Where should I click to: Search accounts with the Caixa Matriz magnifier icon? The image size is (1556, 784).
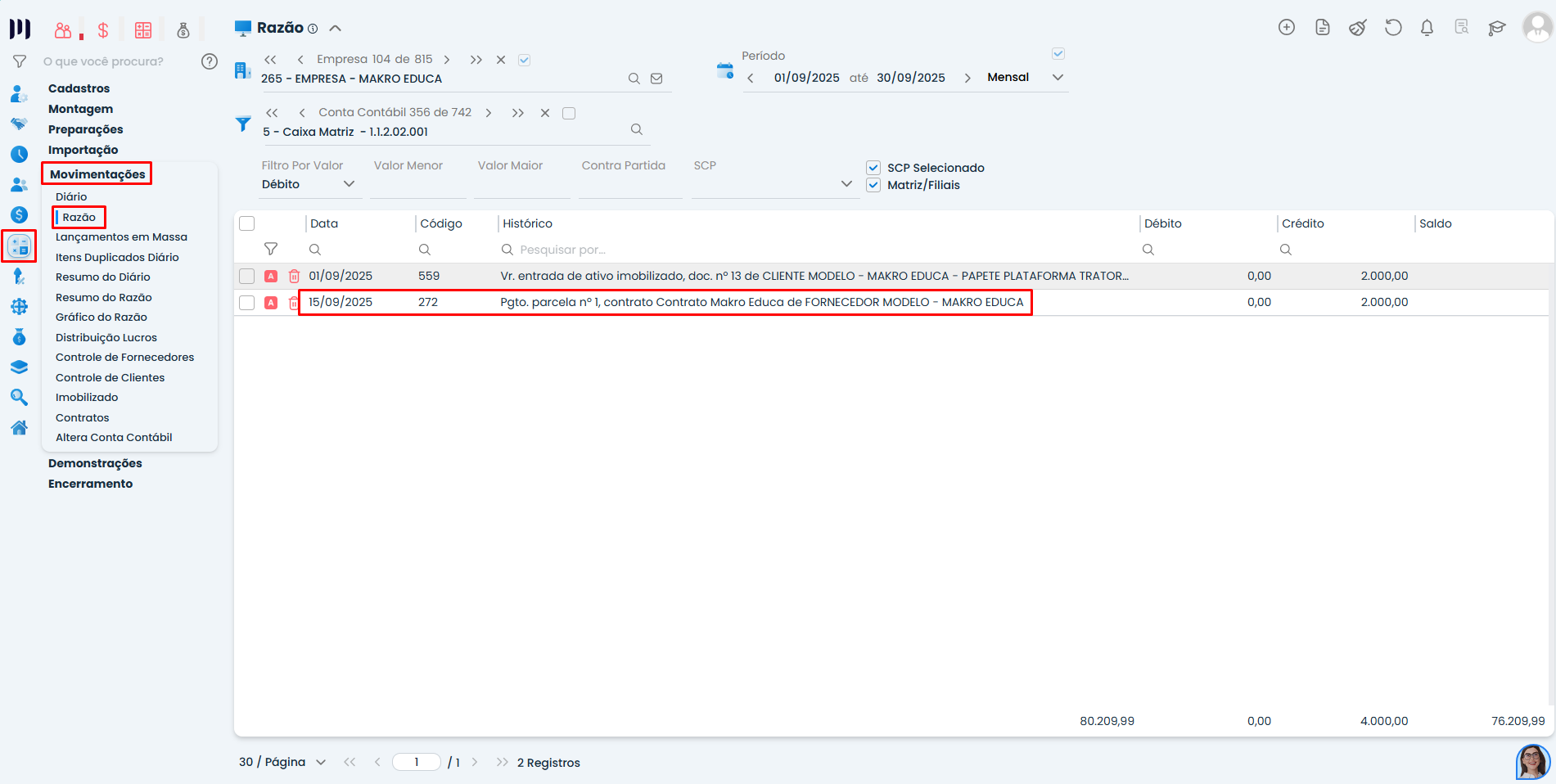click(x=637, y=129)
